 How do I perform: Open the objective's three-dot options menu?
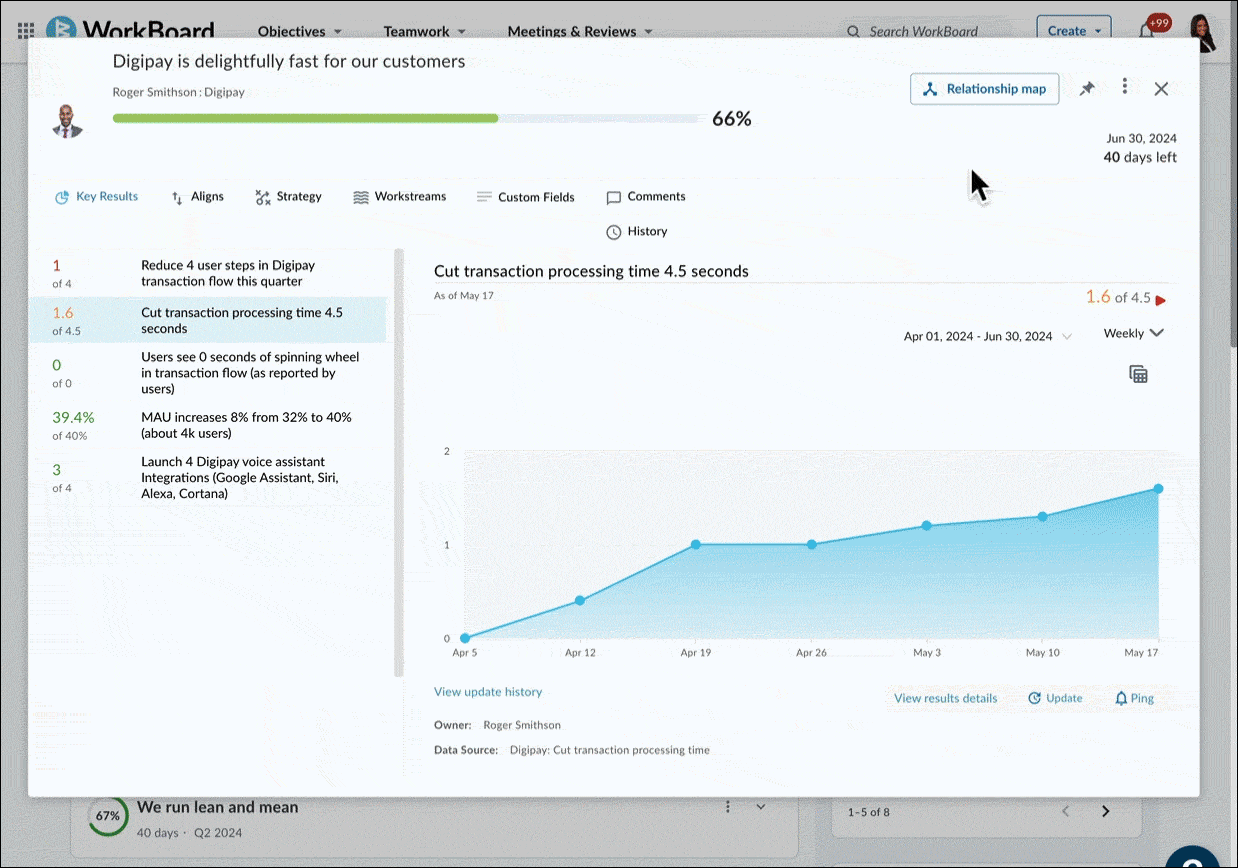click(x=1125, y=87)
